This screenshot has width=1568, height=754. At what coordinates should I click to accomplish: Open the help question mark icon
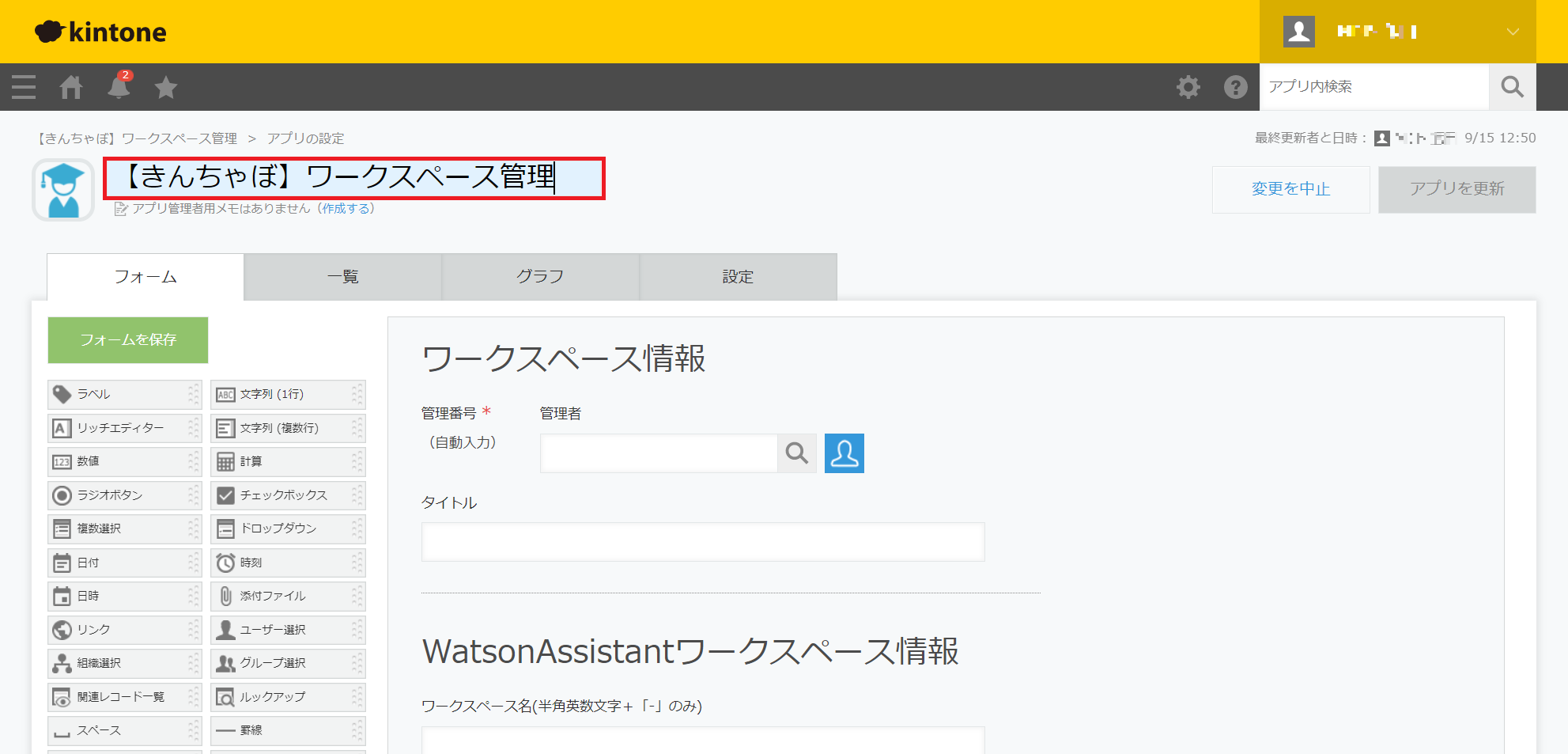[x=1235, y=87]
